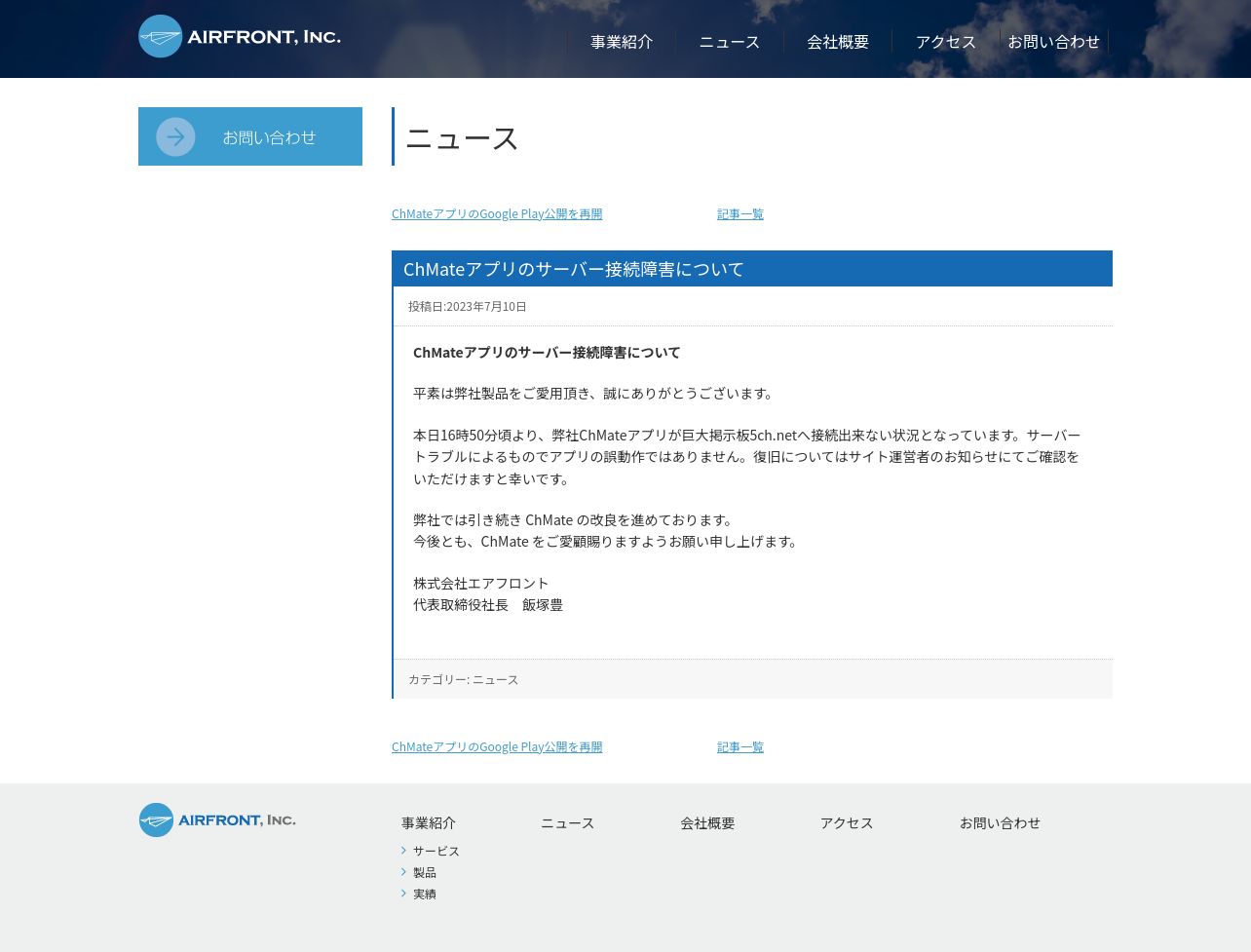
Task: Click the line 弊社では引き続き ChMate の改良を進めております
Action: [x=574, y=519]
